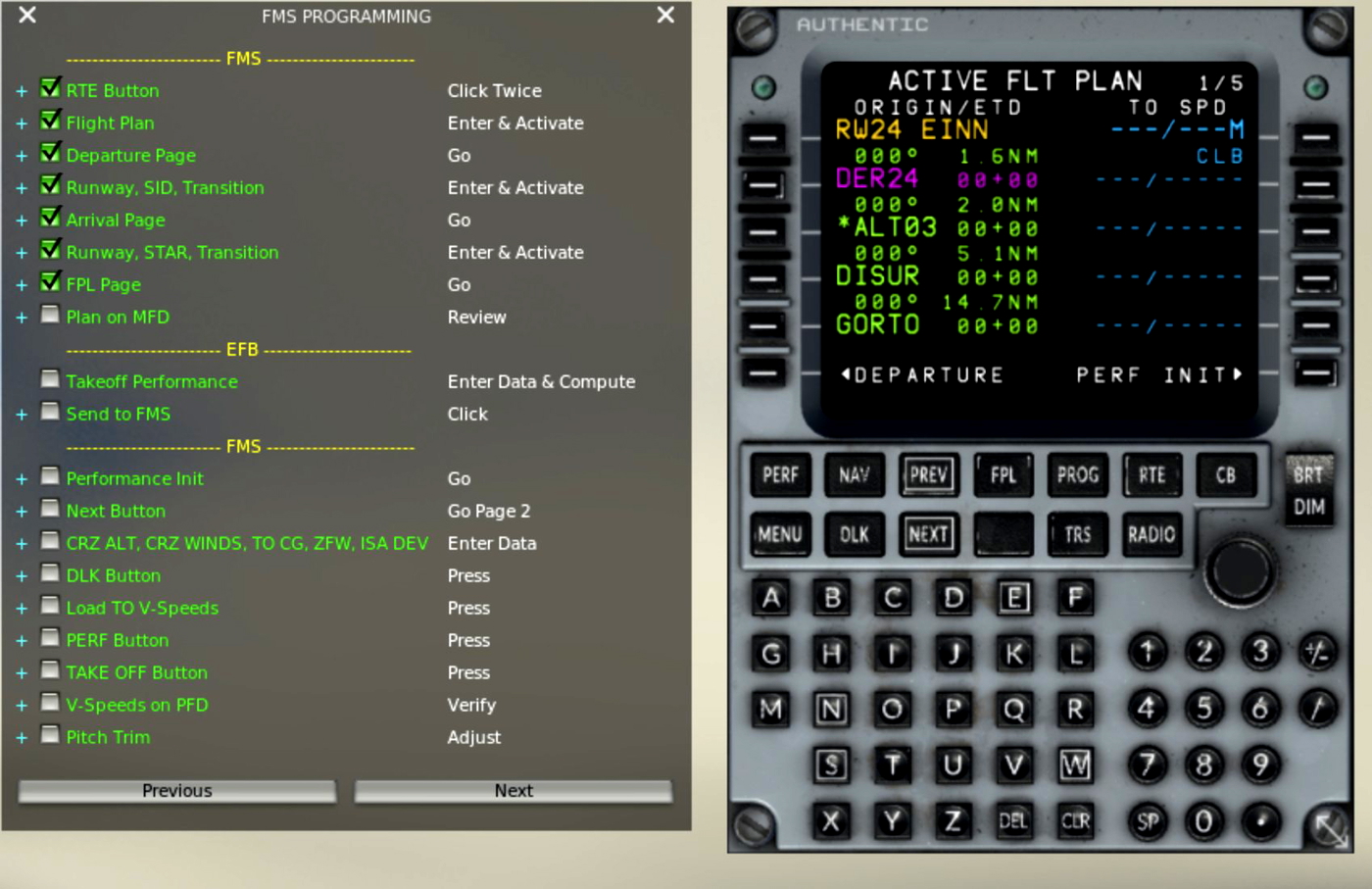Screen dimensions: 1372x889
Task: Uncheck the Flight Plan checkbox
Action: tap(50, 121)
